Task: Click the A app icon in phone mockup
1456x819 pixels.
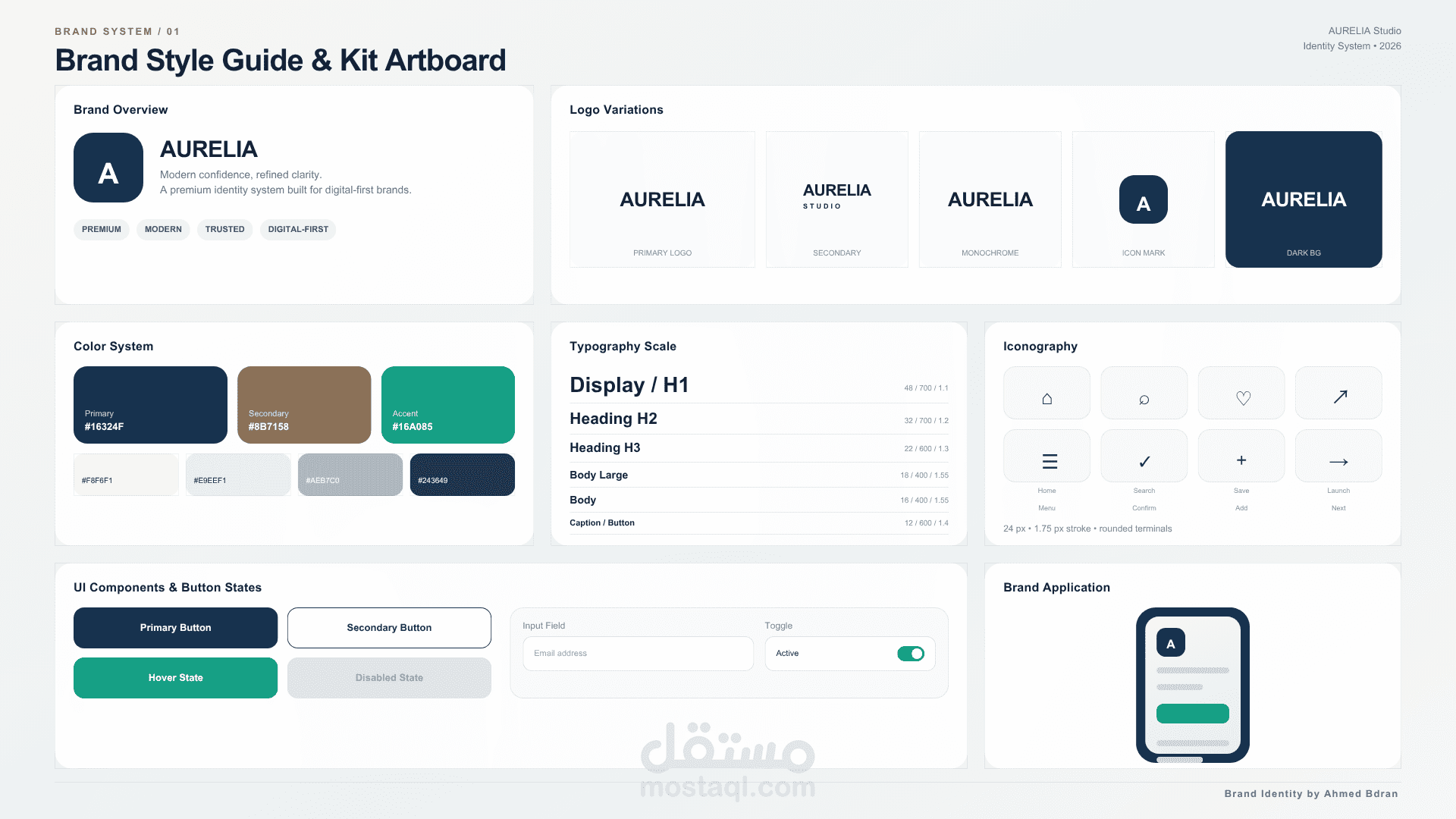Action: pyautogui.click(x=1170, y=643)
